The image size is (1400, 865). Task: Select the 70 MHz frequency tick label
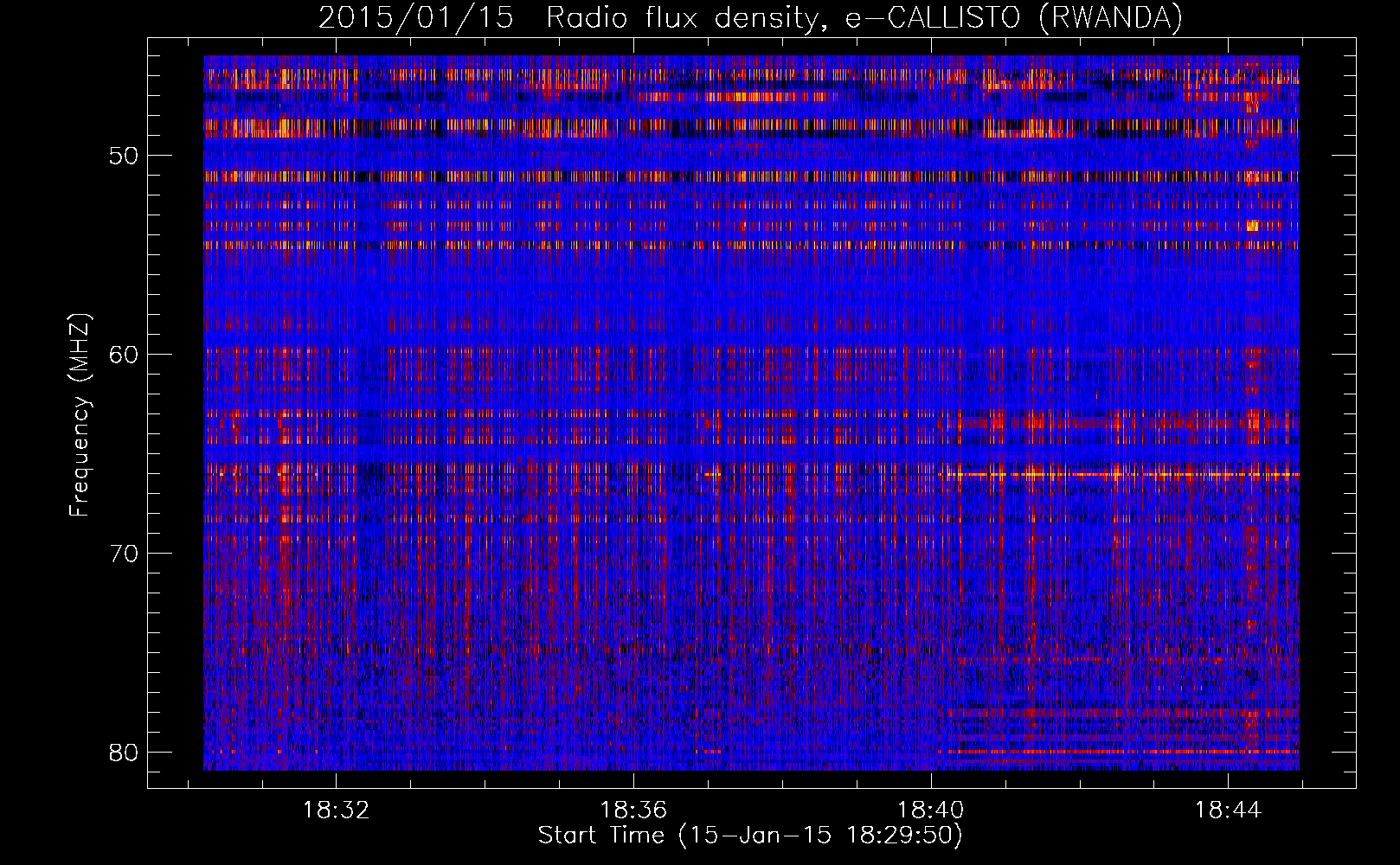coord(124,554)
